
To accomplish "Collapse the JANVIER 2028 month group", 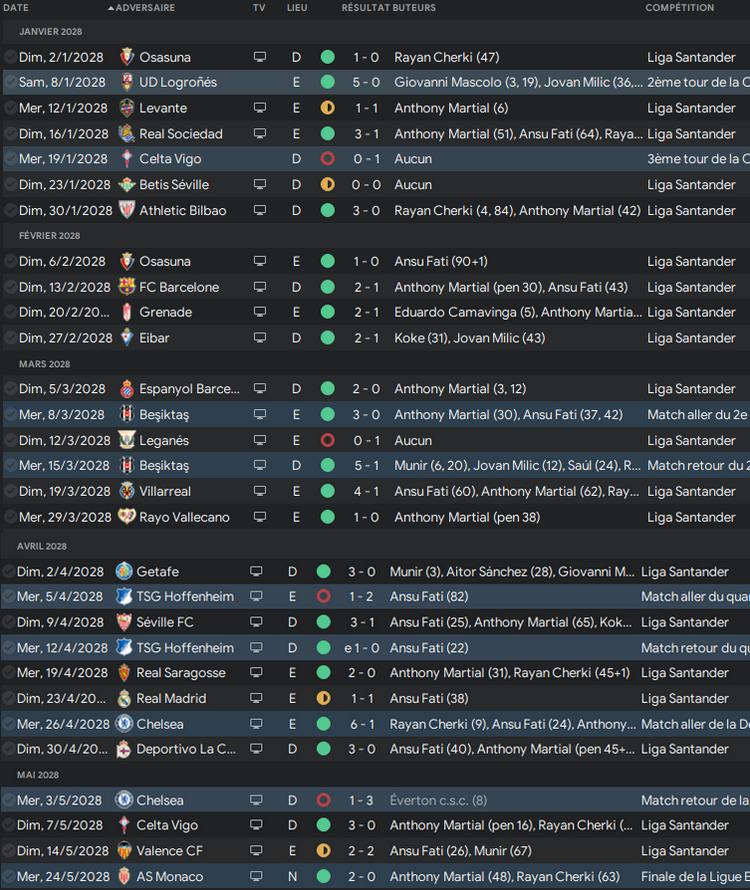I will (50, 32).
